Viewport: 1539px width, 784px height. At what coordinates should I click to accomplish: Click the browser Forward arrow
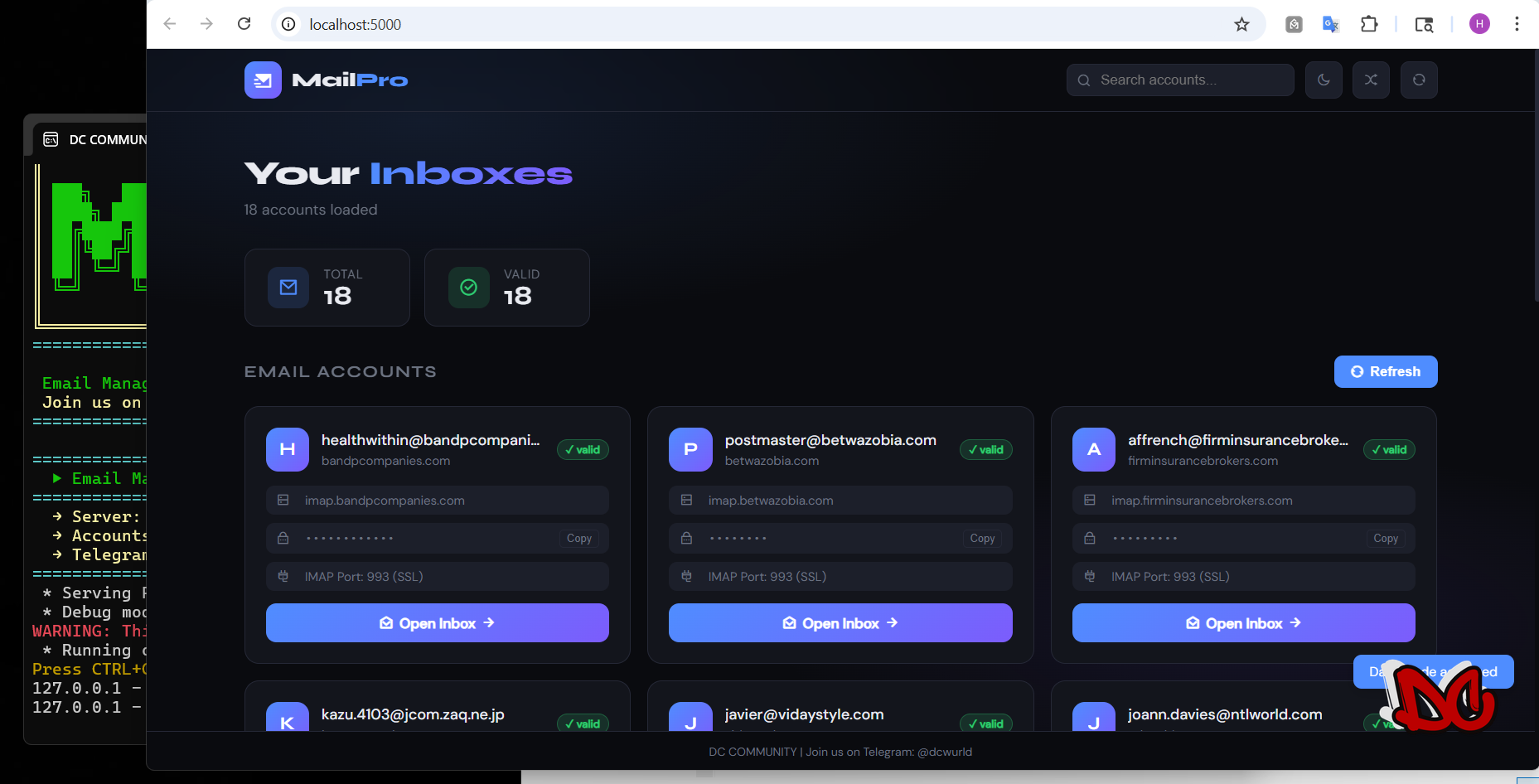pyautogui.click(x=206, y=24)
